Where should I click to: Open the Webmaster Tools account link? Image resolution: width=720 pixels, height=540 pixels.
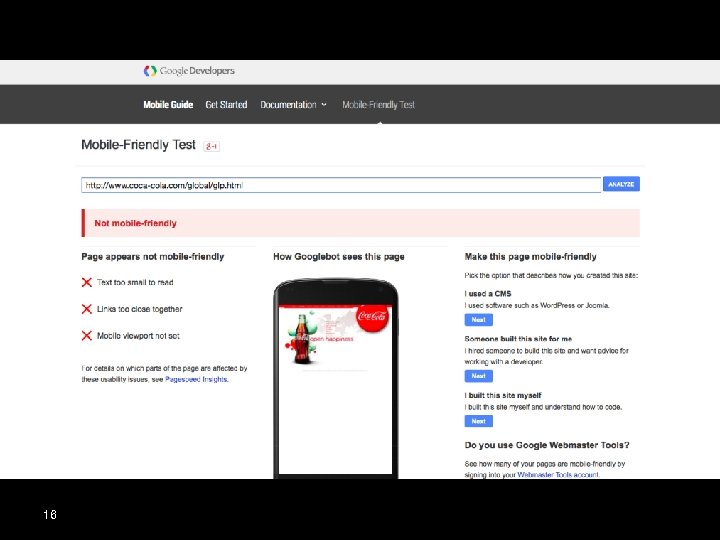pyautogui.click(x=558, y=475)
